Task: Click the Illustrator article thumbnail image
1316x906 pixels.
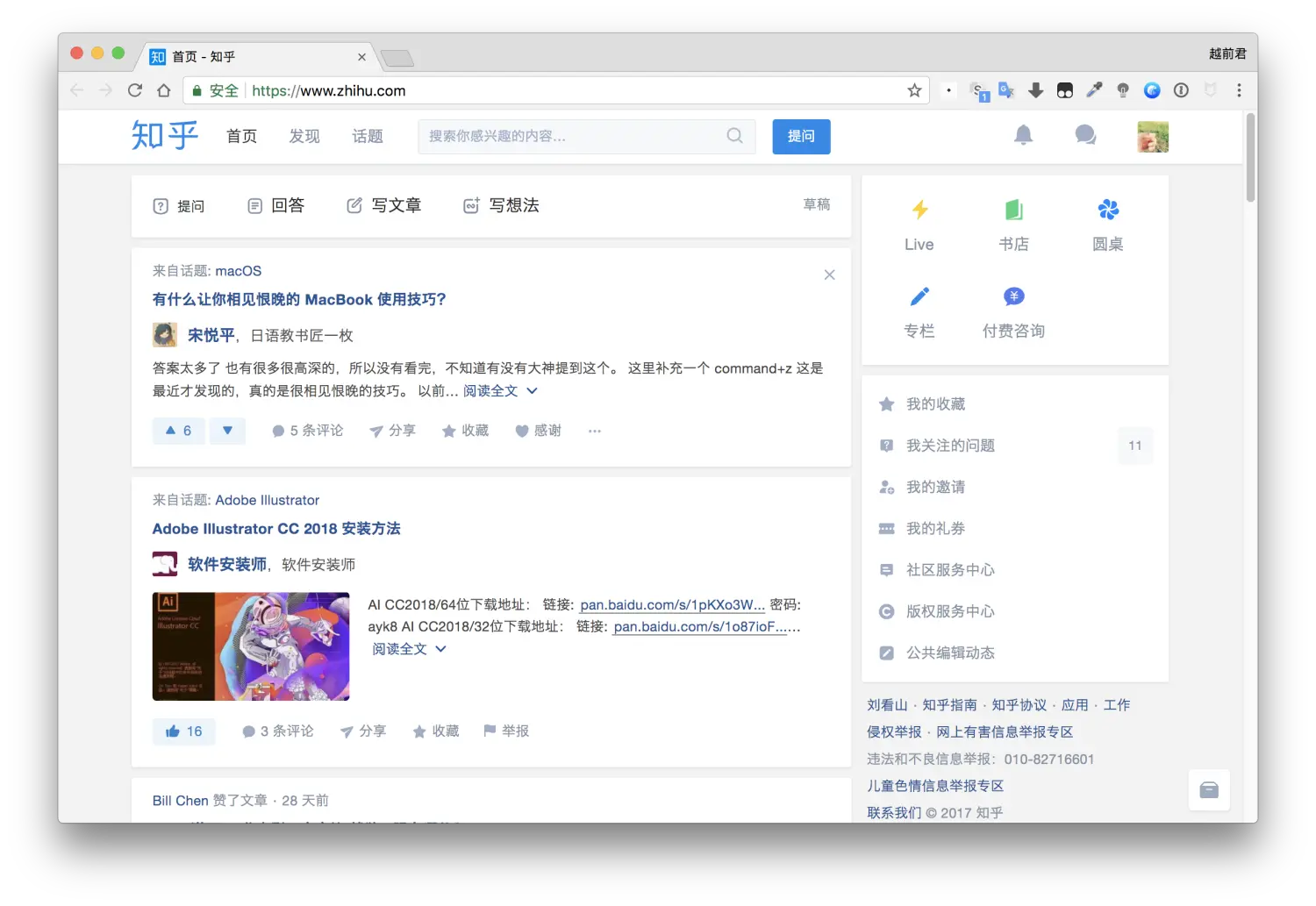Action: pos(251,646)
